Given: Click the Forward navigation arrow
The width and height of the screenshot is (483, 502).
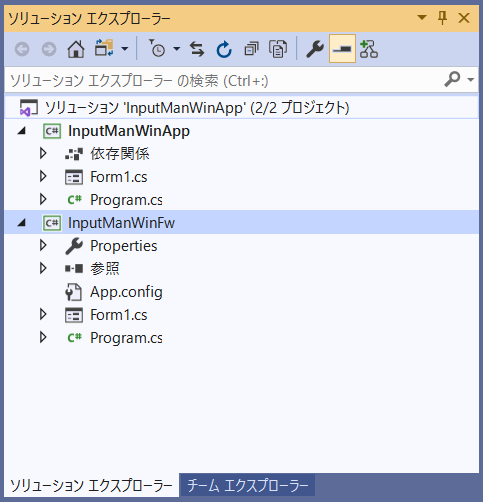Looking at the screenshot, I should pyautogui.click(x=49, y=49).
